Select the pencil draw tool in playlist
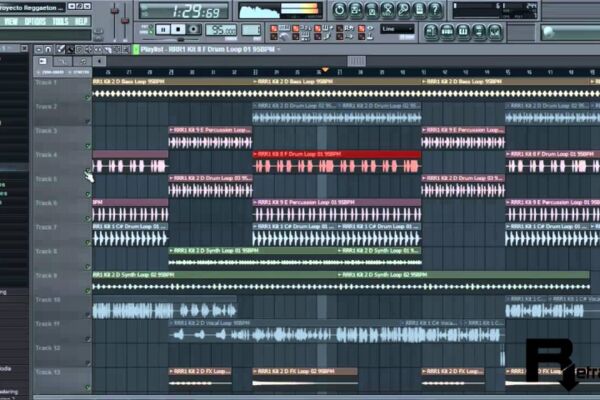Viewport: 600px width, 400px height. [60, 49]
